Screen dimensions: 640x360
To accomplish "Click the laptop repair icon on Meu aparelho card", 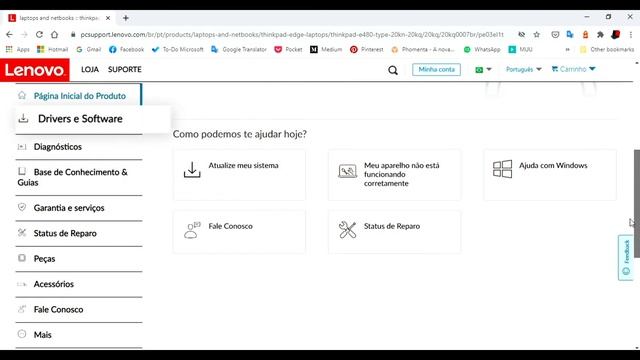I will 347,171.
